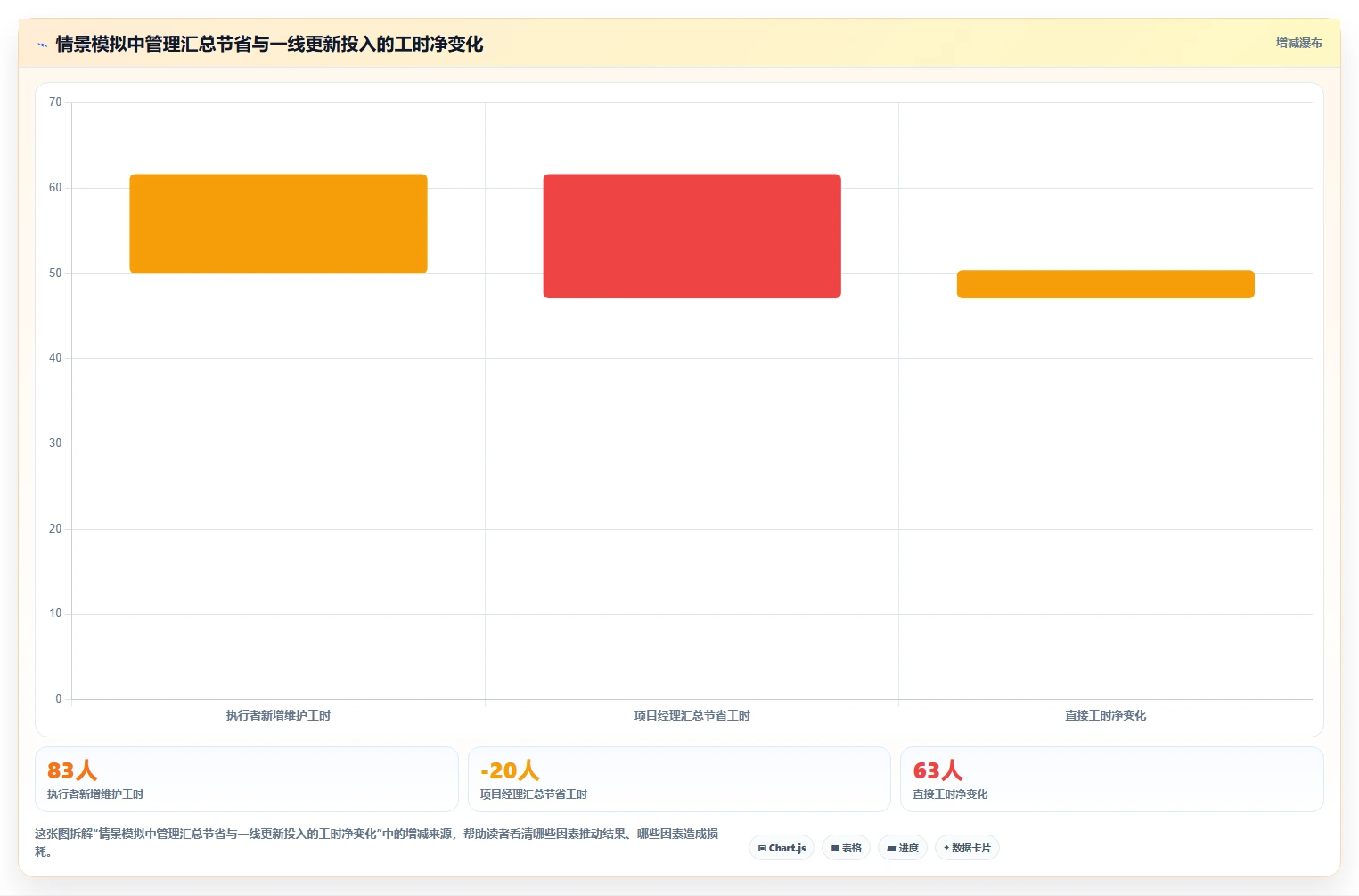1359x896 pixels.
Task: Click y-axis tick value 50
Action: click(x=55, y=273)
